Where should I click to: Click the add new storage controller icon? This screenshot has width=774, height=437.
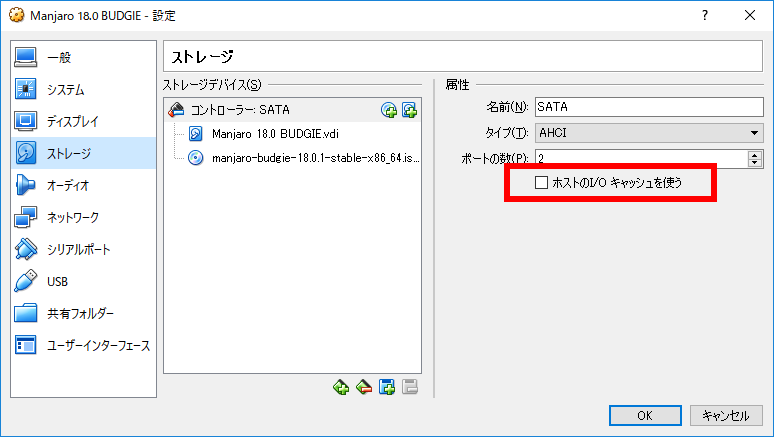[341, 387]
